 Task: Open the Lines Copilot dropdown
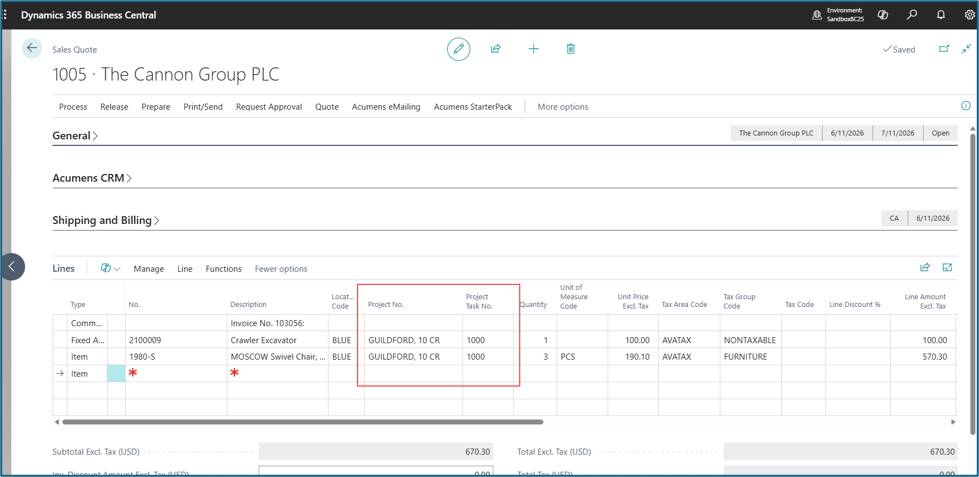[x=111, y=268]
